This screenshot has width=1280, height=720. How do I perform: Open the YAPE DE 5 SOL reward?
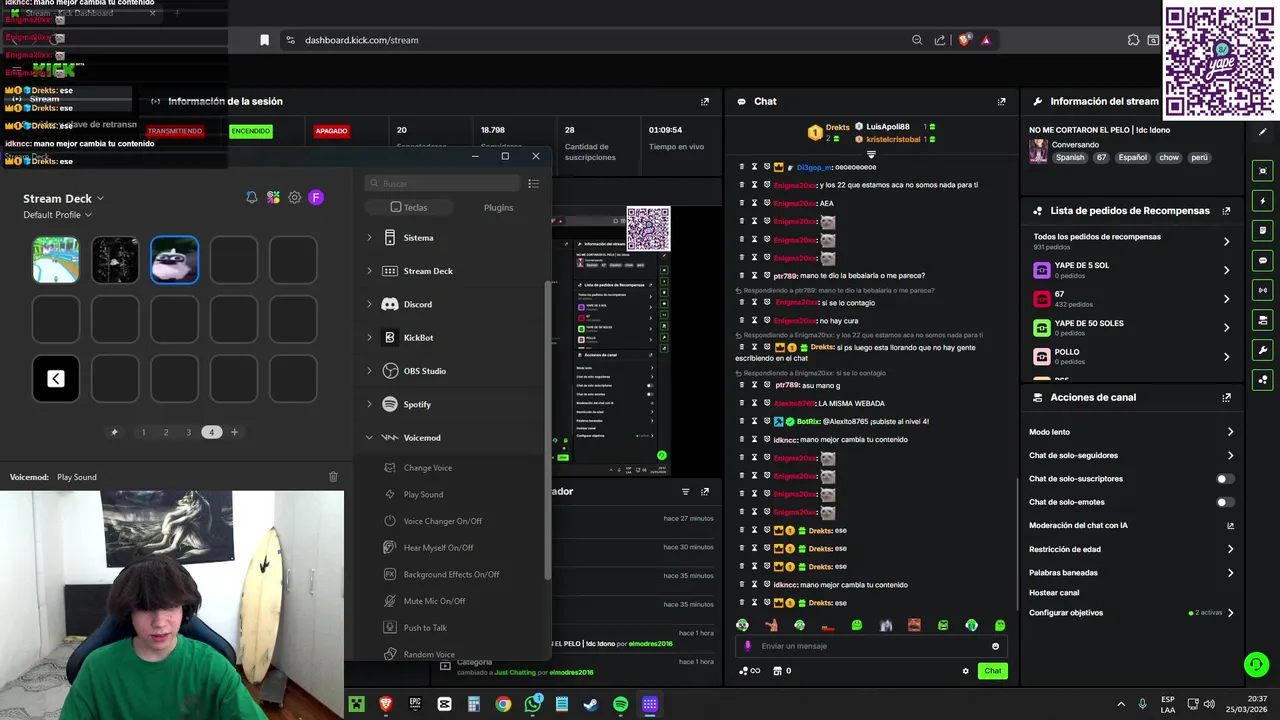[x=1131, y=270]
